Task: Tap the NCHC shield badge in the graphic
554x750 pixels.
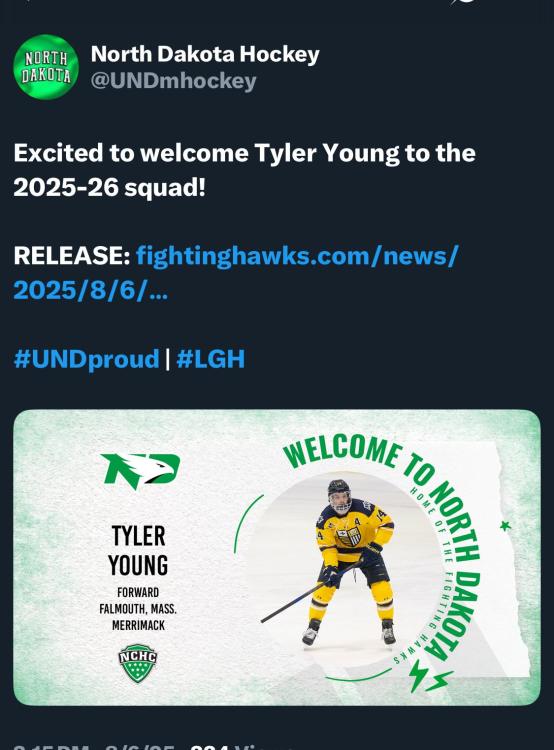Action: tap(138, 662)
